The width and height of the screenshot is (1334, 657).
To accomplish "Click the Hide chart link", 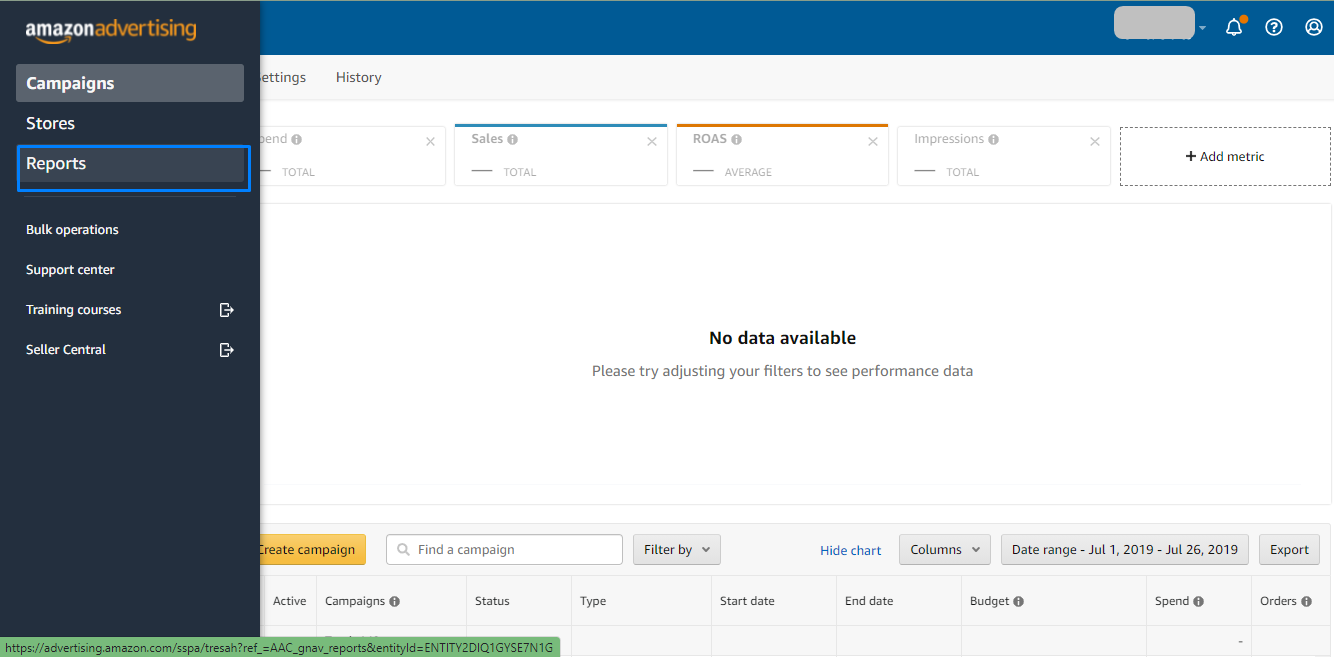I will (851, 550).
